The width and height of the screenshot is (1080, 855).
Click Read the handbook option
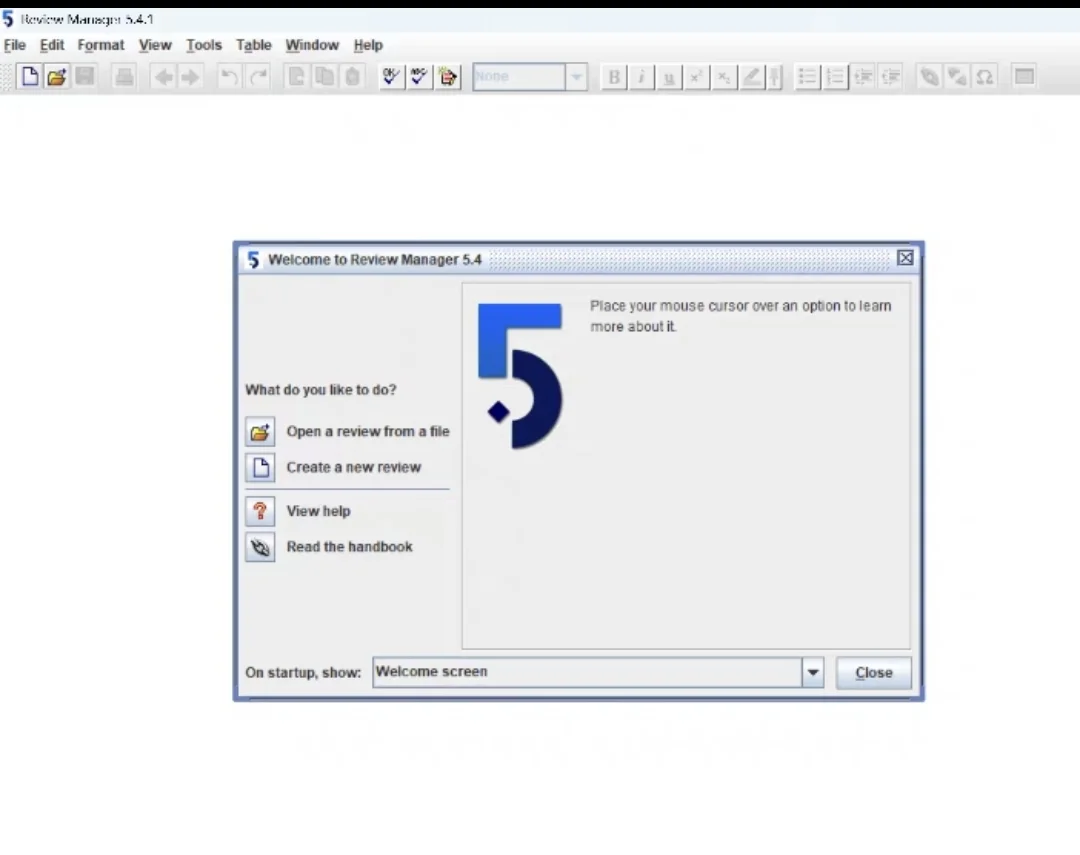[329, 547]
